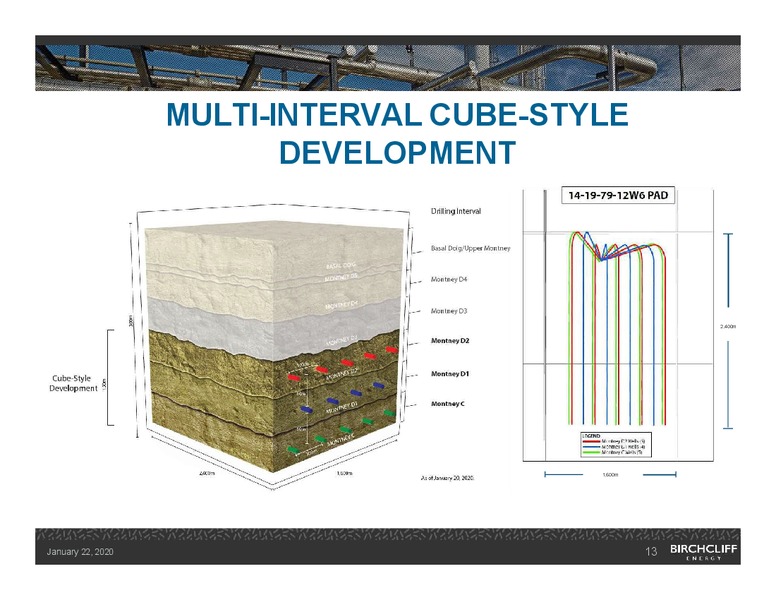Click the "1,600m" horizontal scale label under map
The height and width of the screenshot is (600, 776).
(610, 475)
